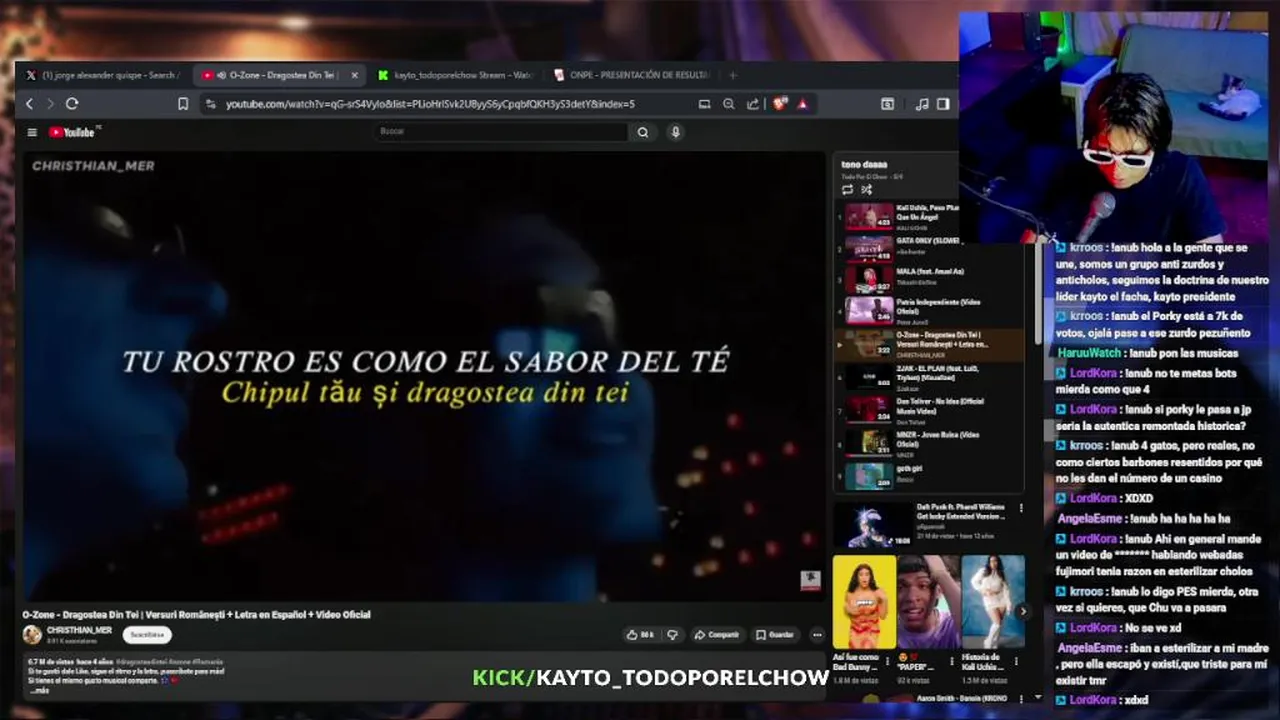
Task: Click the site settings icon beside the URL
Action: click(x=210, y=104)
